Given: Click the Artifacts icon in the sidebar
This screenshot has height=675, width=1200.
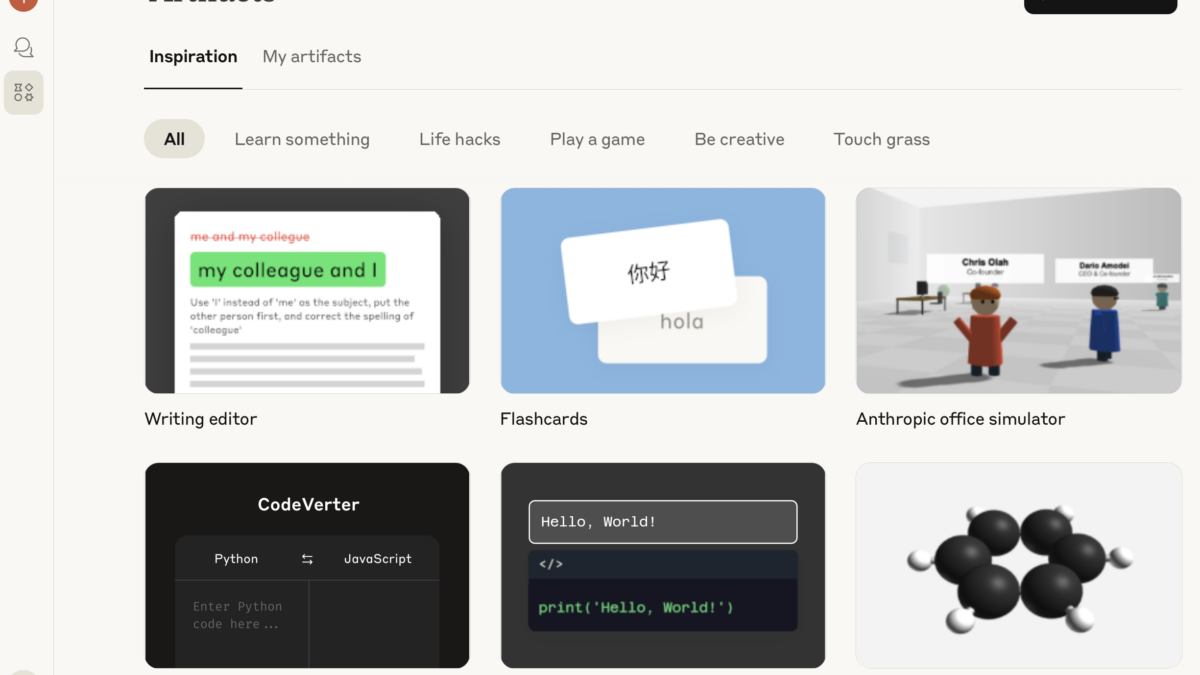Looking at the screenshot, I should pos(24,93).
